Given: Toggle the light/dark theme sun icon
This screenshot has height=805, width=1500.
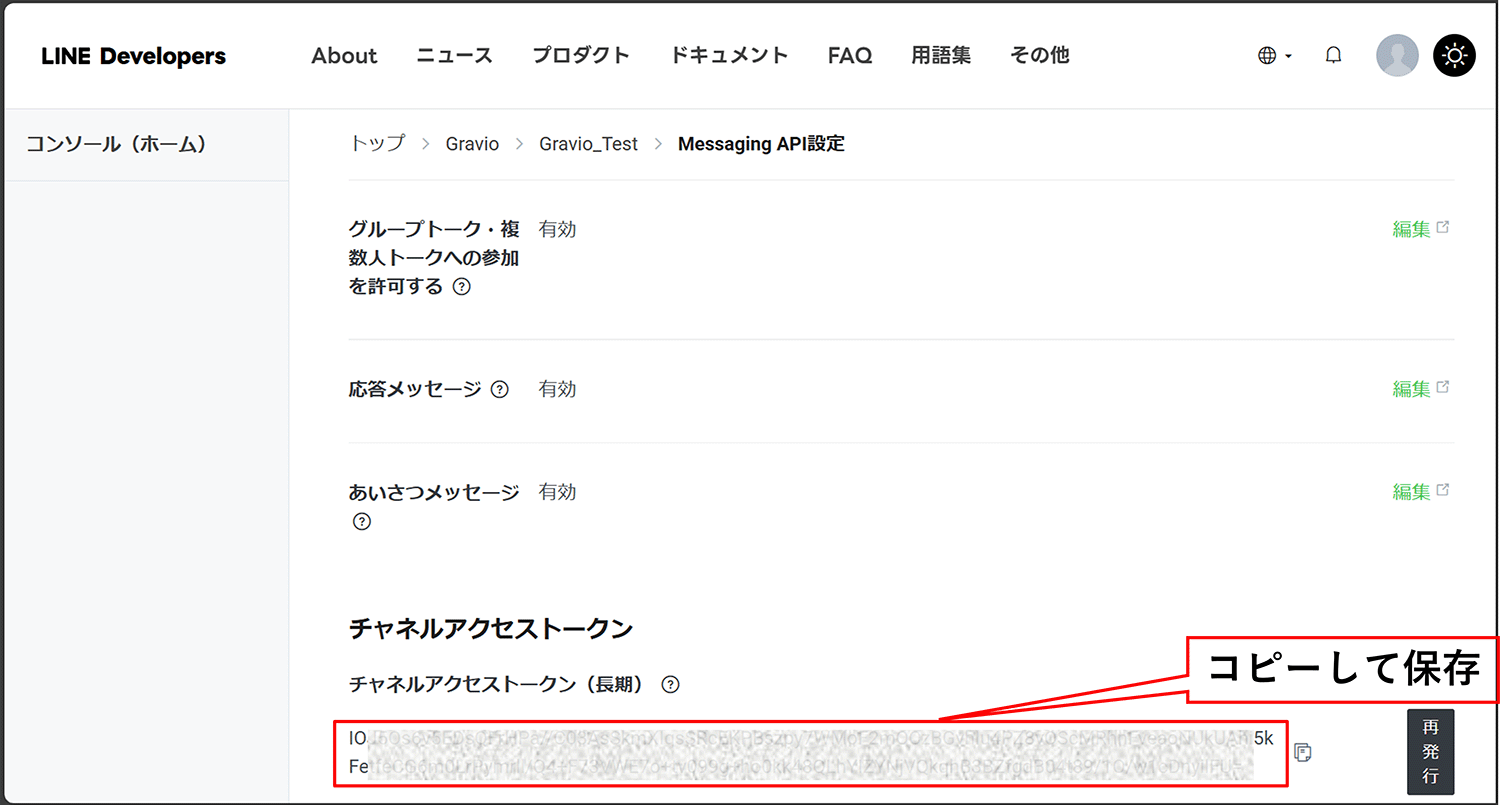Looking at the screenshot, I should (1454, 56).
